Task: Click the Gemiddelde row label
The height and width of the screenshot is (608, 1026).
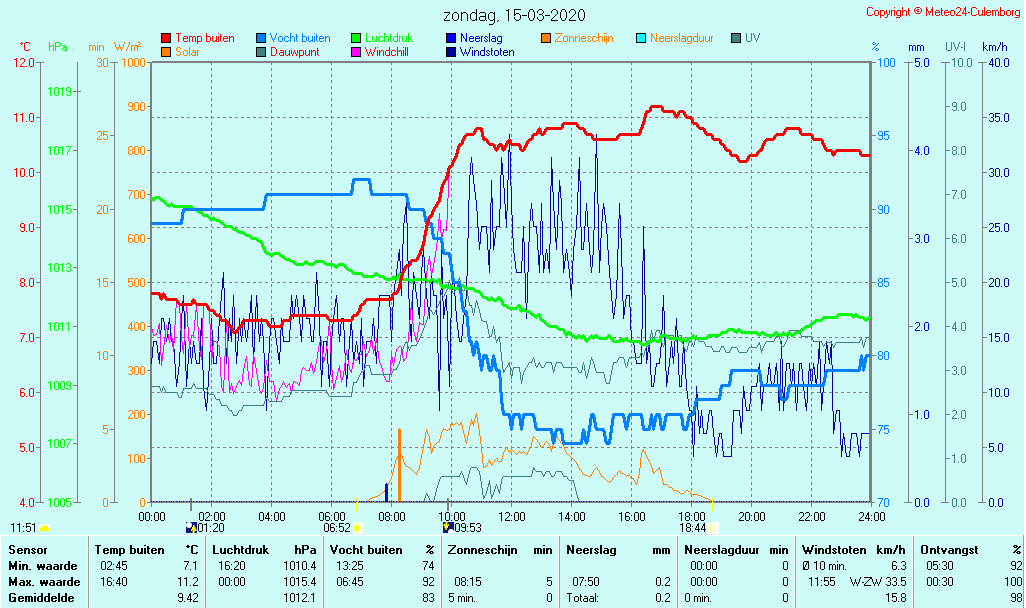Action: [43, 597]
